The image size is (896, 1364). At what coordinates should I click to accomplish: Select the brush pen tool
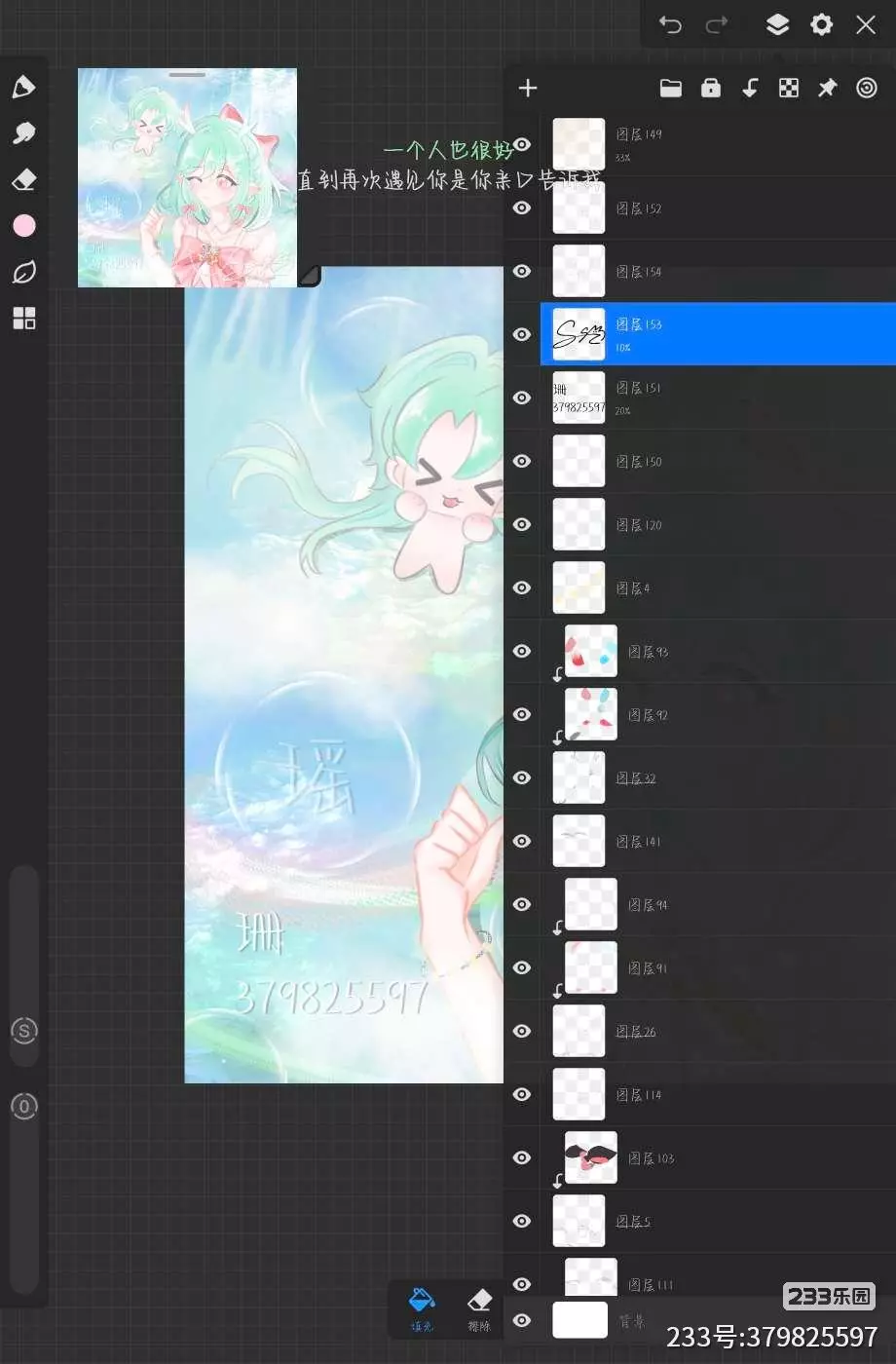[23, 87]
